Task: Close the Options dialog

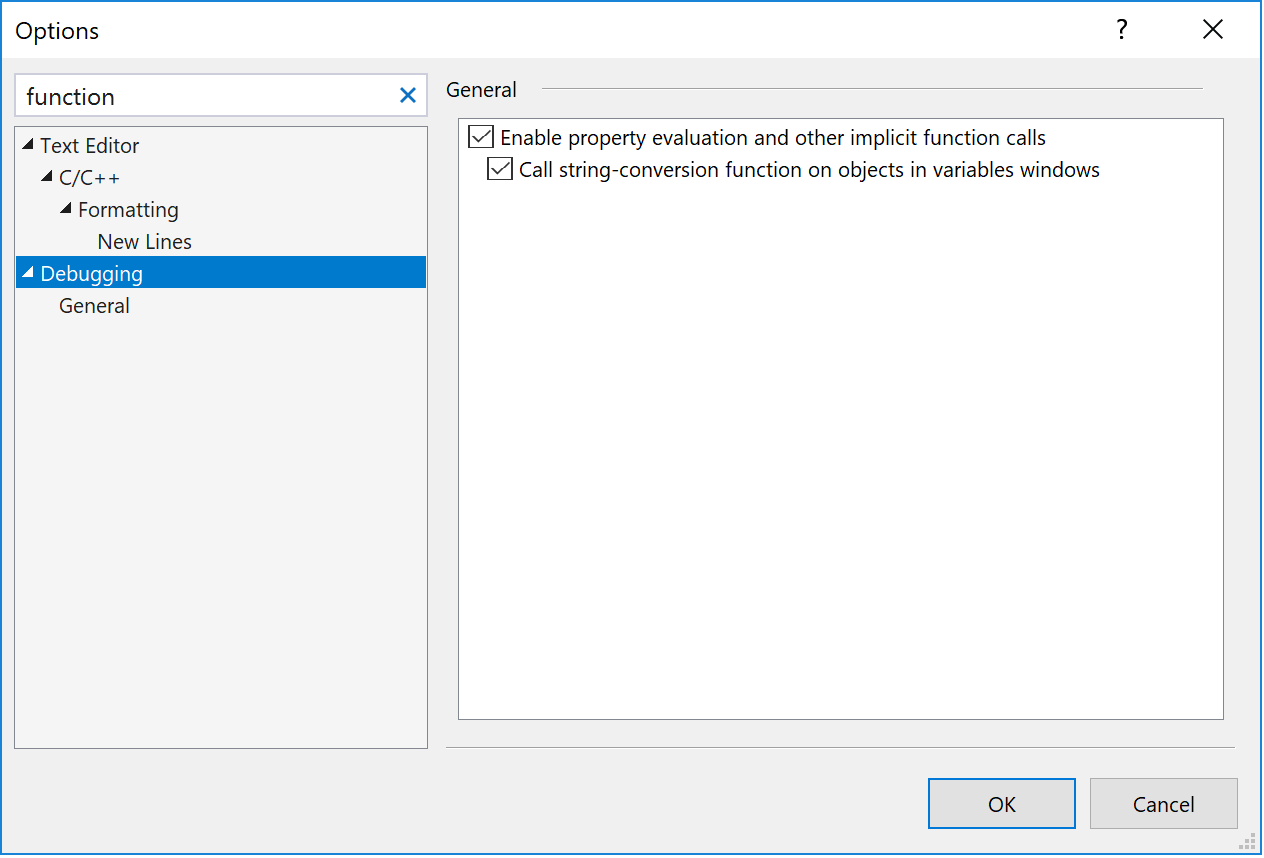Action: (1212, 29)
